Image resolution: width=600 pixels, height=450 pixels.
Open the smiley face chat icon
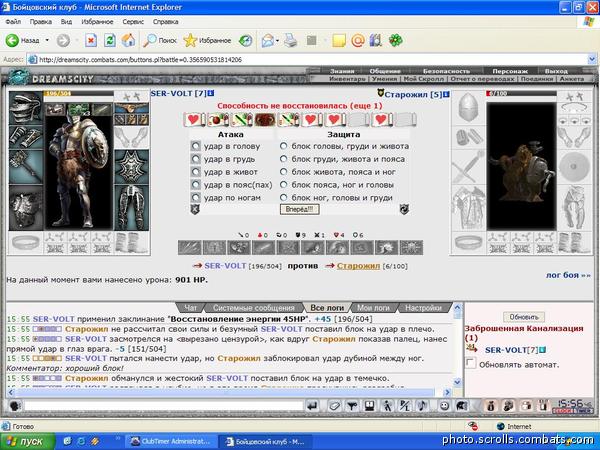coord(444,405)
